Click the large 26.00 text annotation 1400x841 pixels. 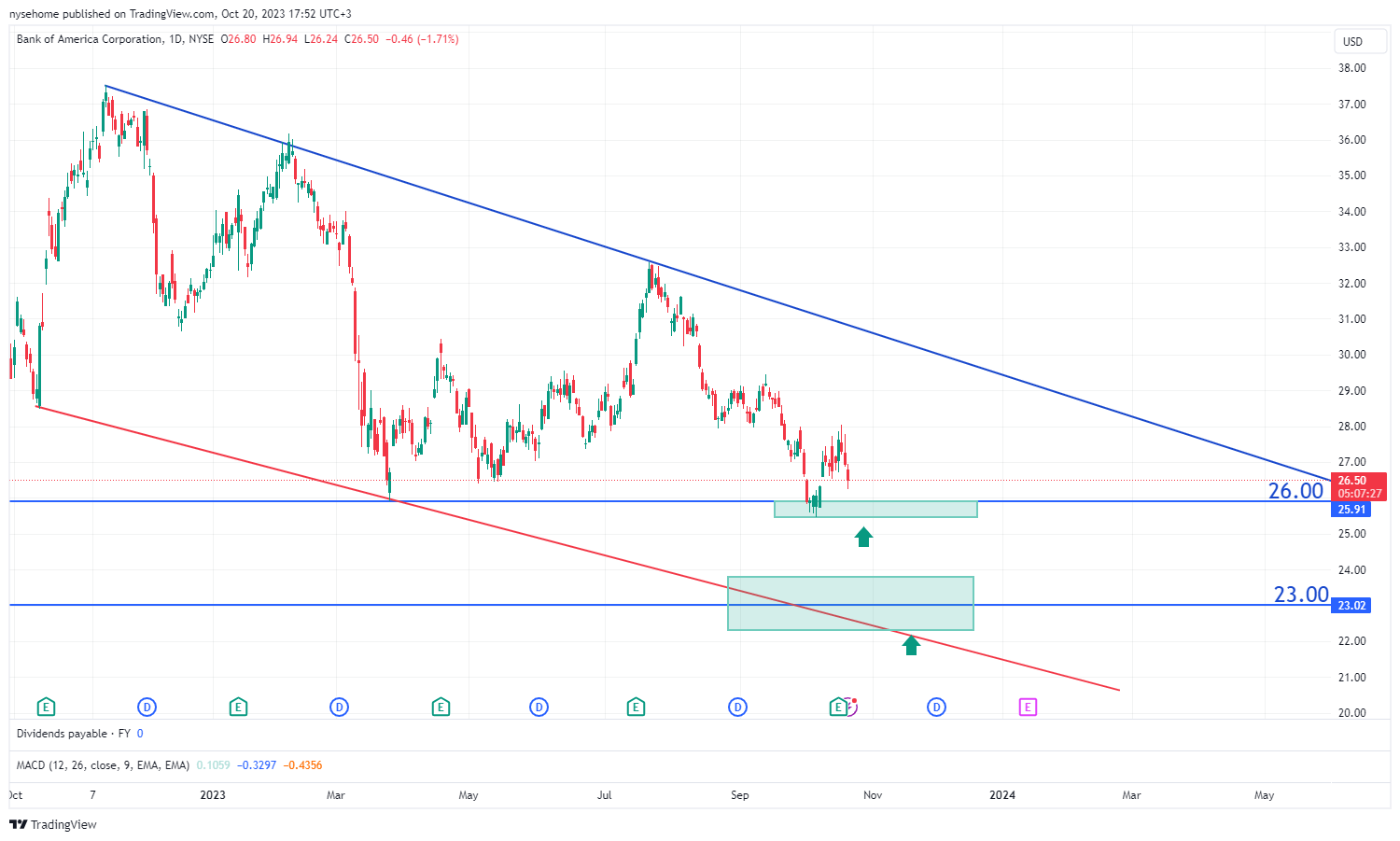[x=1295, y=491]
